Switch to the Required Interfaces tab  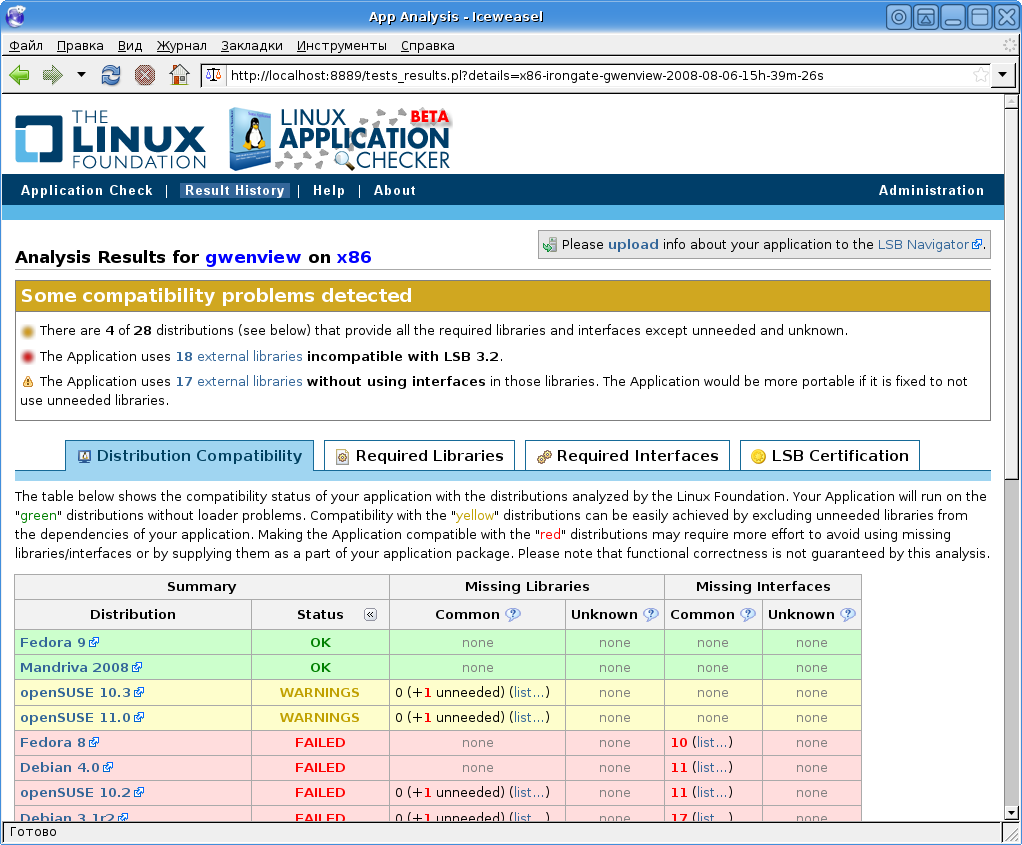[628, 456]
